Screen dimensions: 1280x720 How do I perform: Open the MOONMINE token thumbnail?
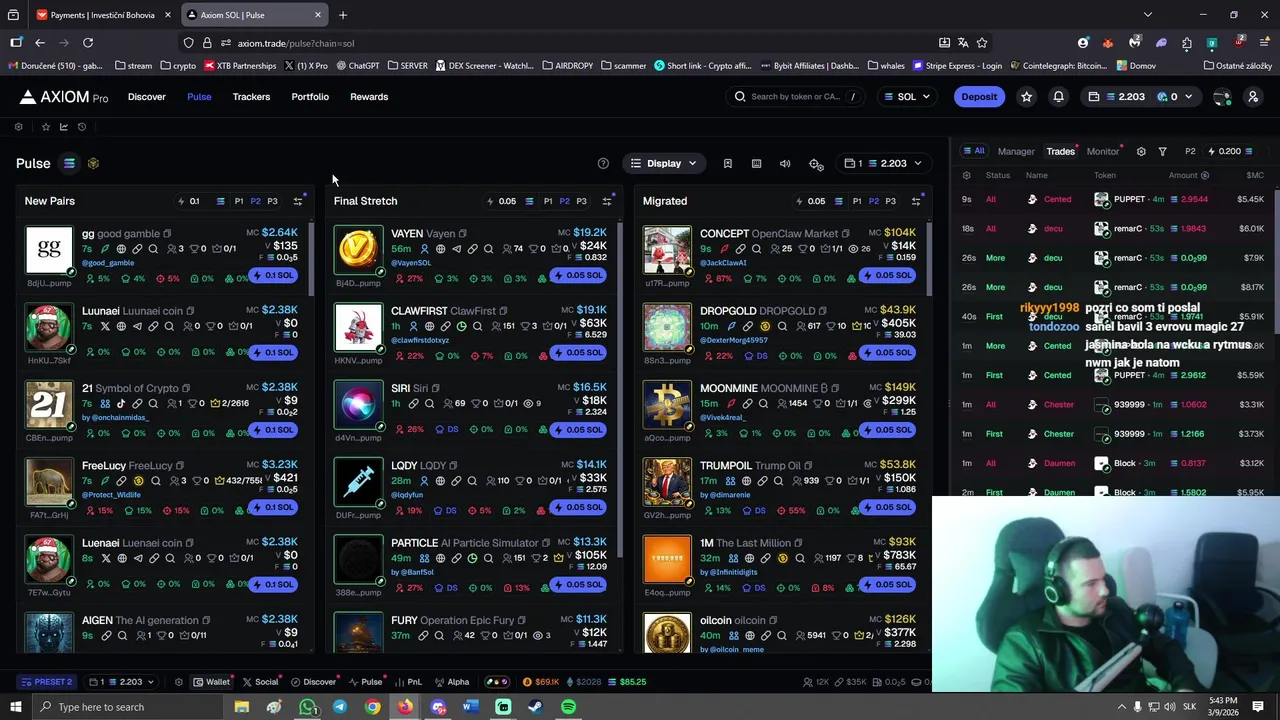click(667, 405)
